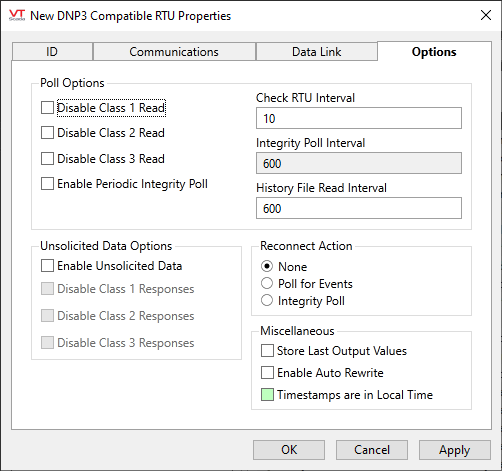The width and height of the screenshot is (502, 471).
Task: Click disabled Disable Class 3 Responses checkbox
Action: click(x=47, y=343)
